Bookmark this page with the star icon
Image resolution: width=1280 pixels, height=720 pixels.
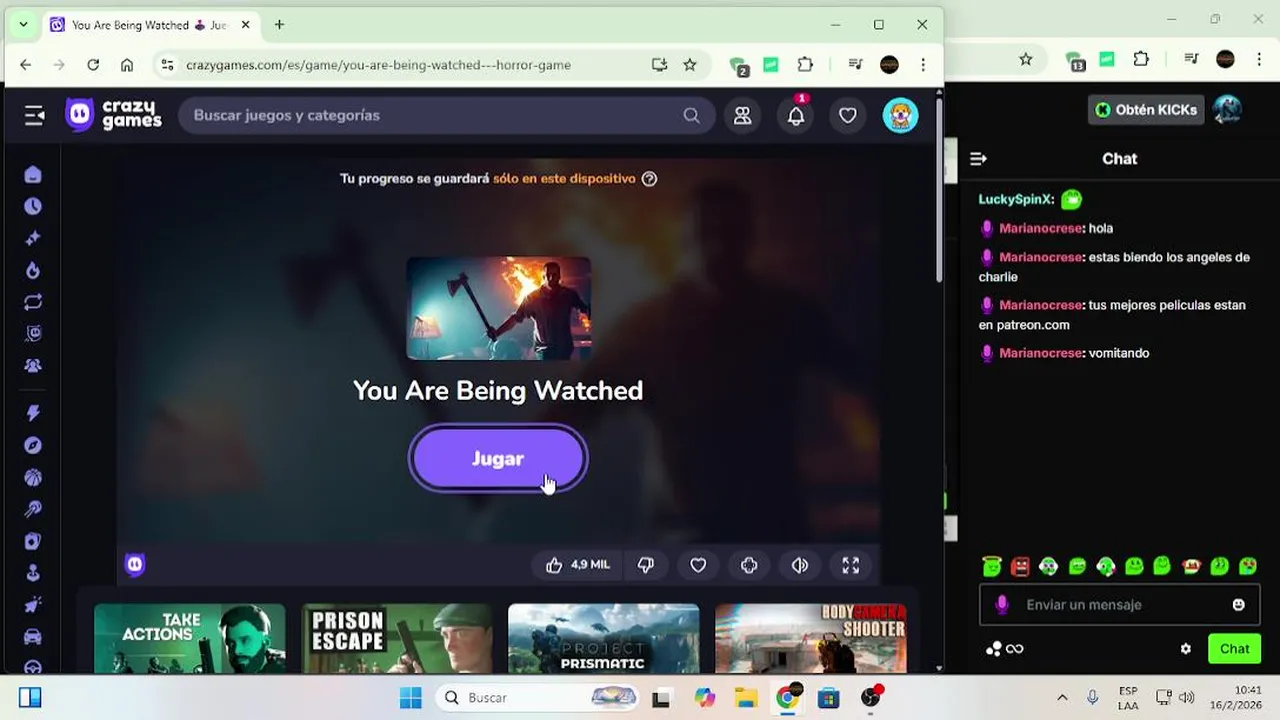point(690,65)
